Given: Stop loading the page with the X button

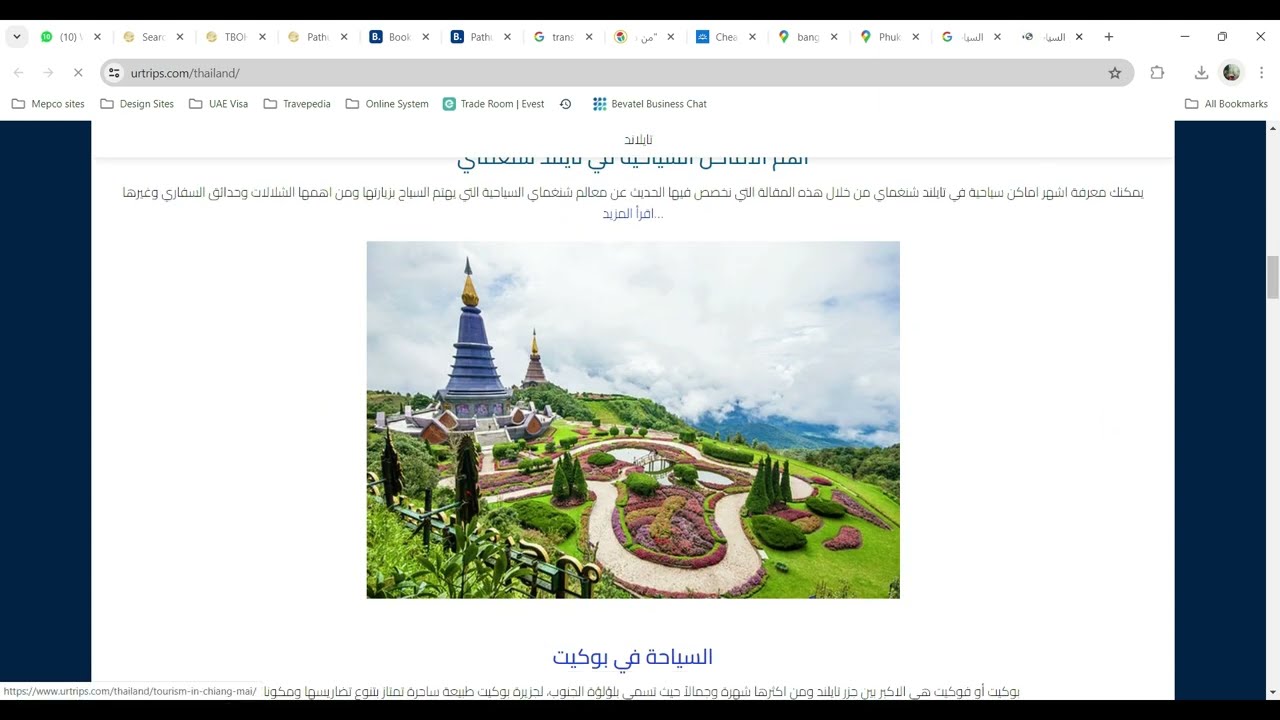Looking at the screenshot, I should coord(78,73).
